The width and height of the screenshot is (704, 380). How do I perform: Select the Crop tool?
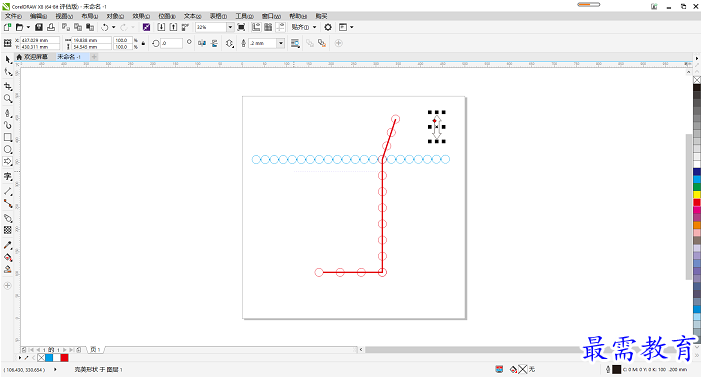tap(8, 86)
